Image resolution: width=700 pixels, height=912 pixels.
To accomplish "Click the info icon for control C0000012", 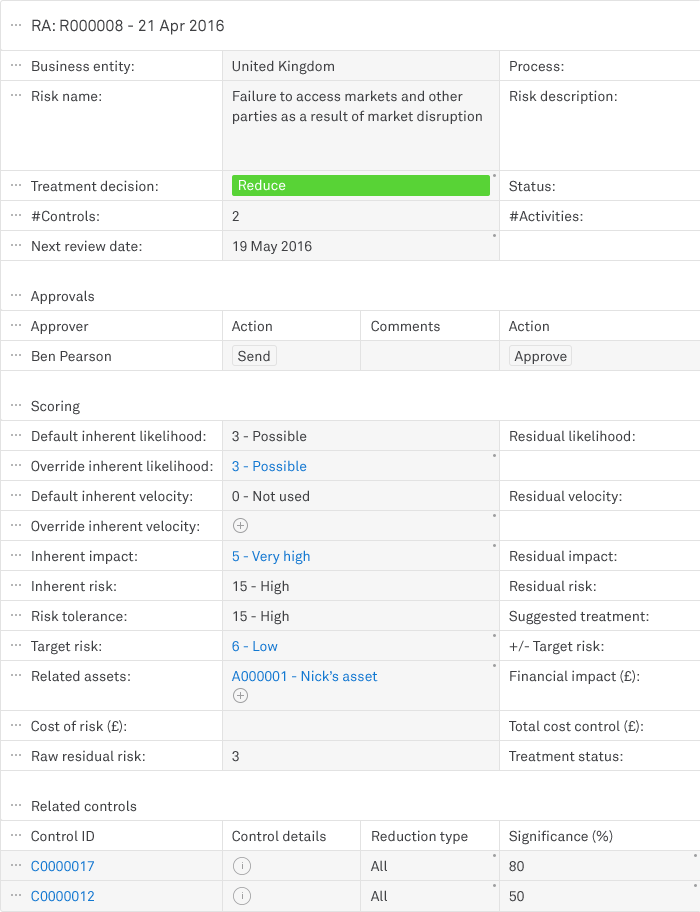I will [241, 896].
